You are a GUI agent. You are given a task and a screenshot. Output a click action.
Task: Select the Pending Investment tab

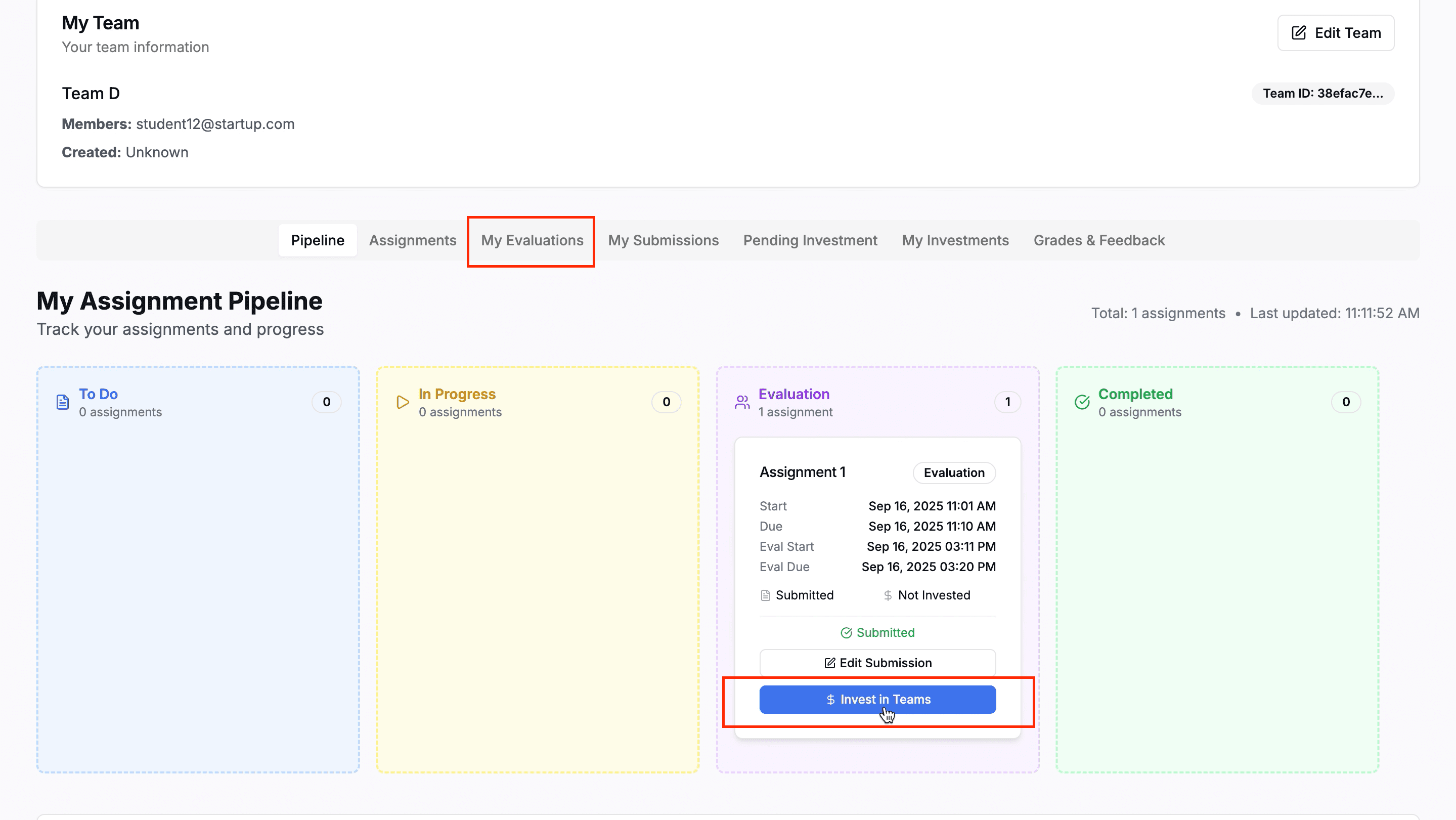point(810,240)
